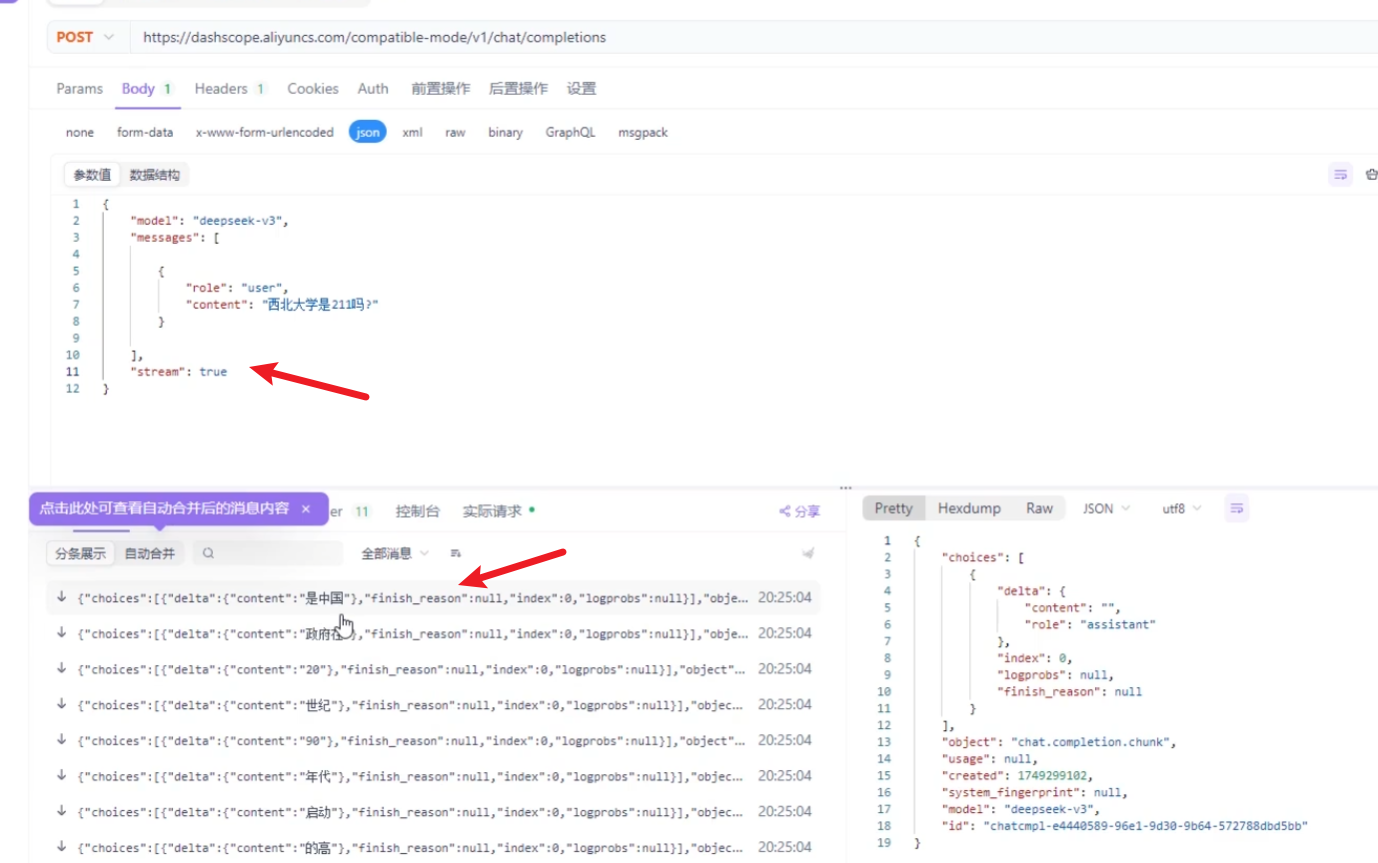Show the response in Pretty view
Screen dimensions: 1378x863
[894, 509]
